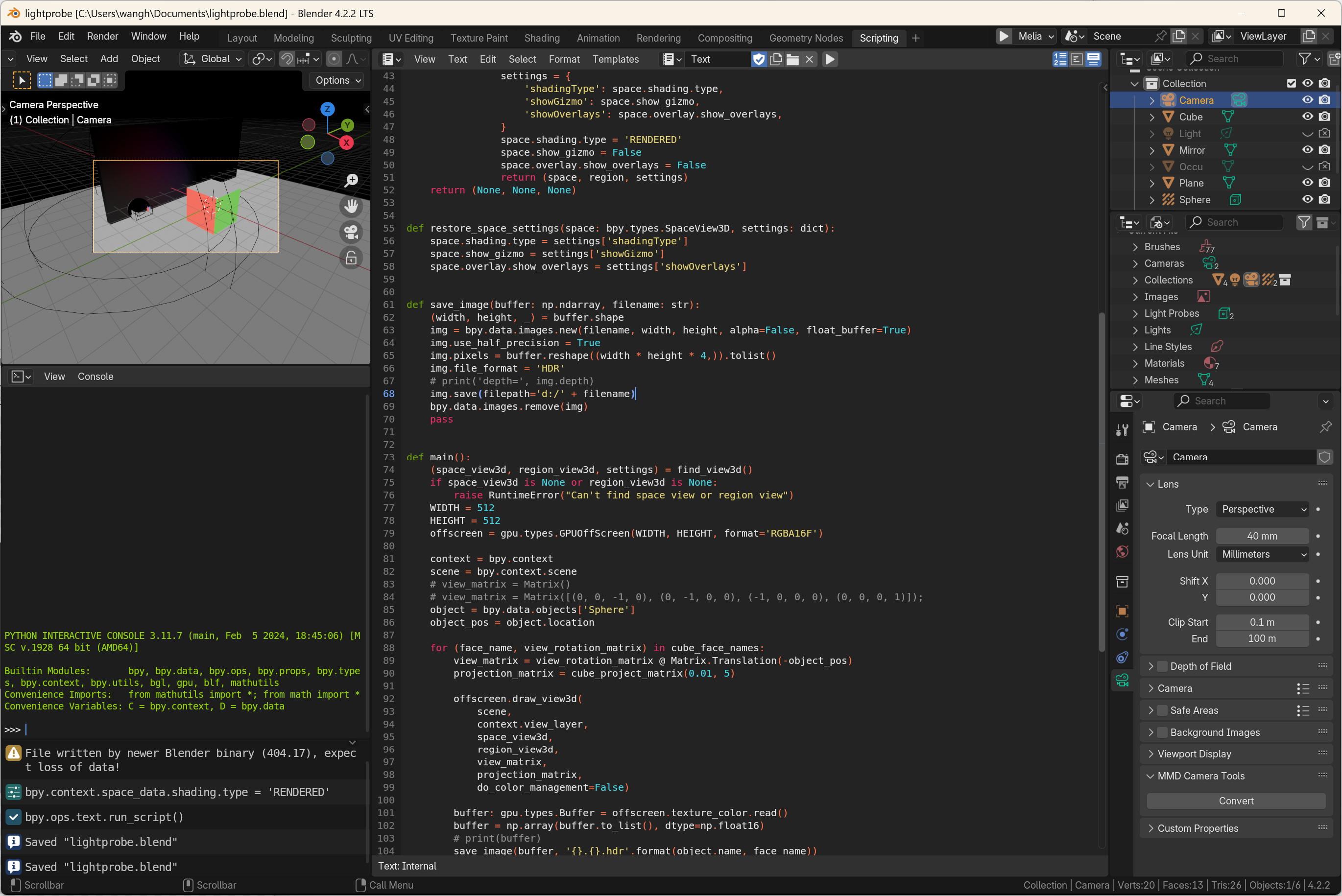Image resolution: width=1342 pixels, height=896 pixels.
Task: Open the Output properties tab
Action: click(1122, 482)
